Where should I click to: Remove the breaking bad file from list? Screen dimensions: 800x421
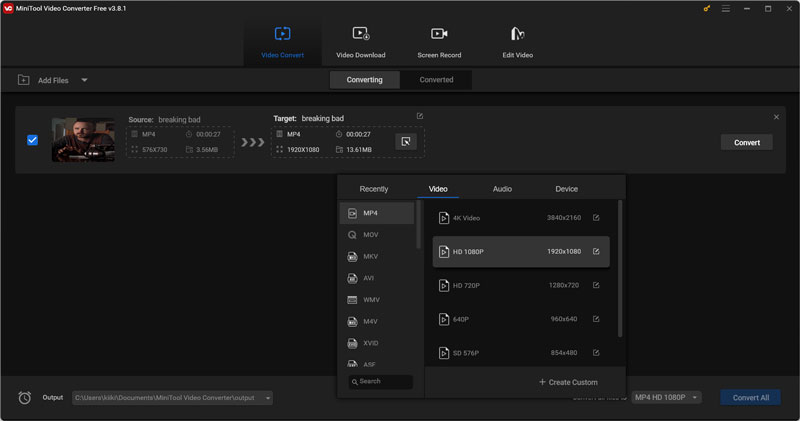(776, 117)
